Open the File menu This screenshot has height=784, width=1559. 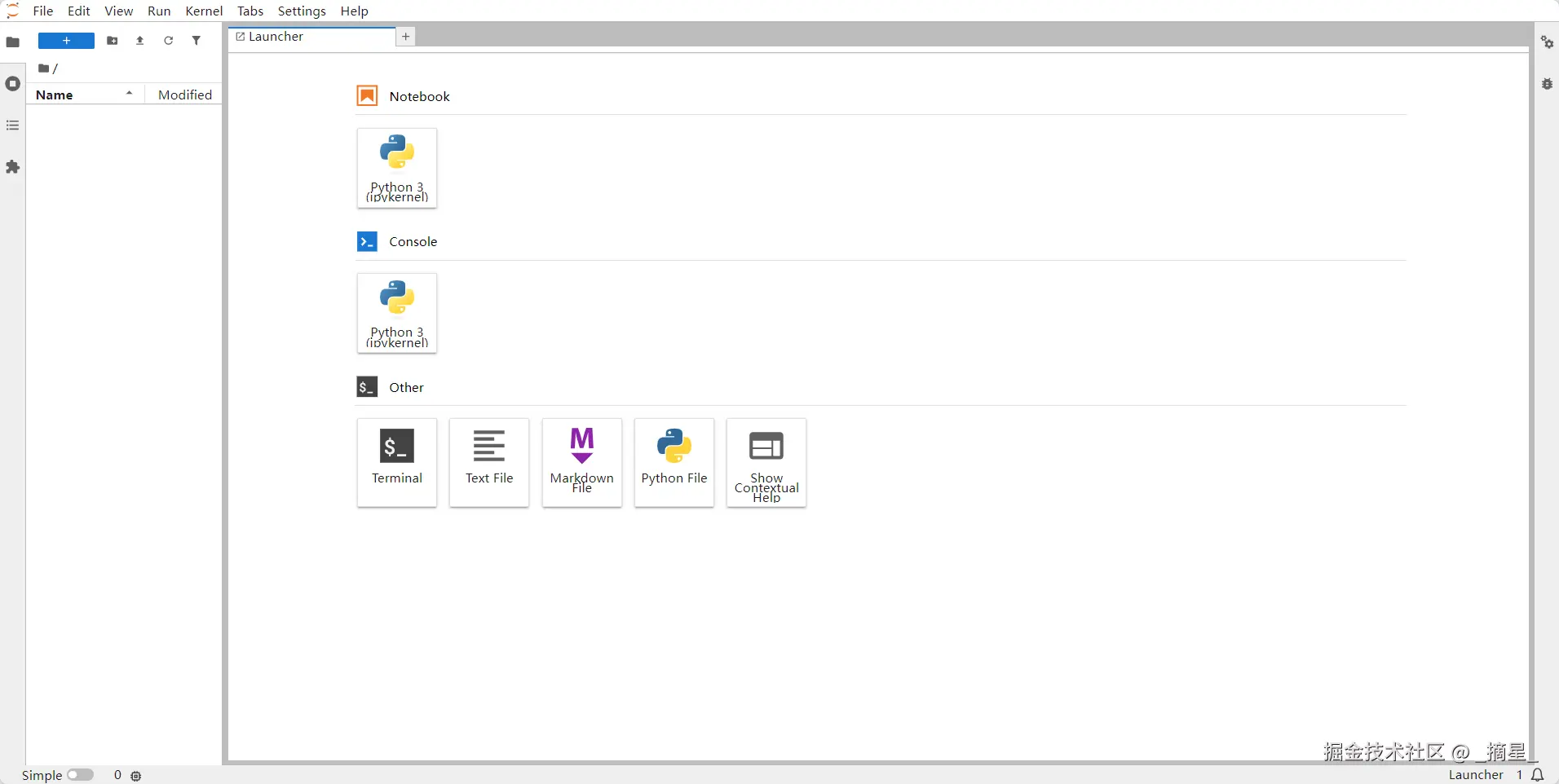pos(43,11)
